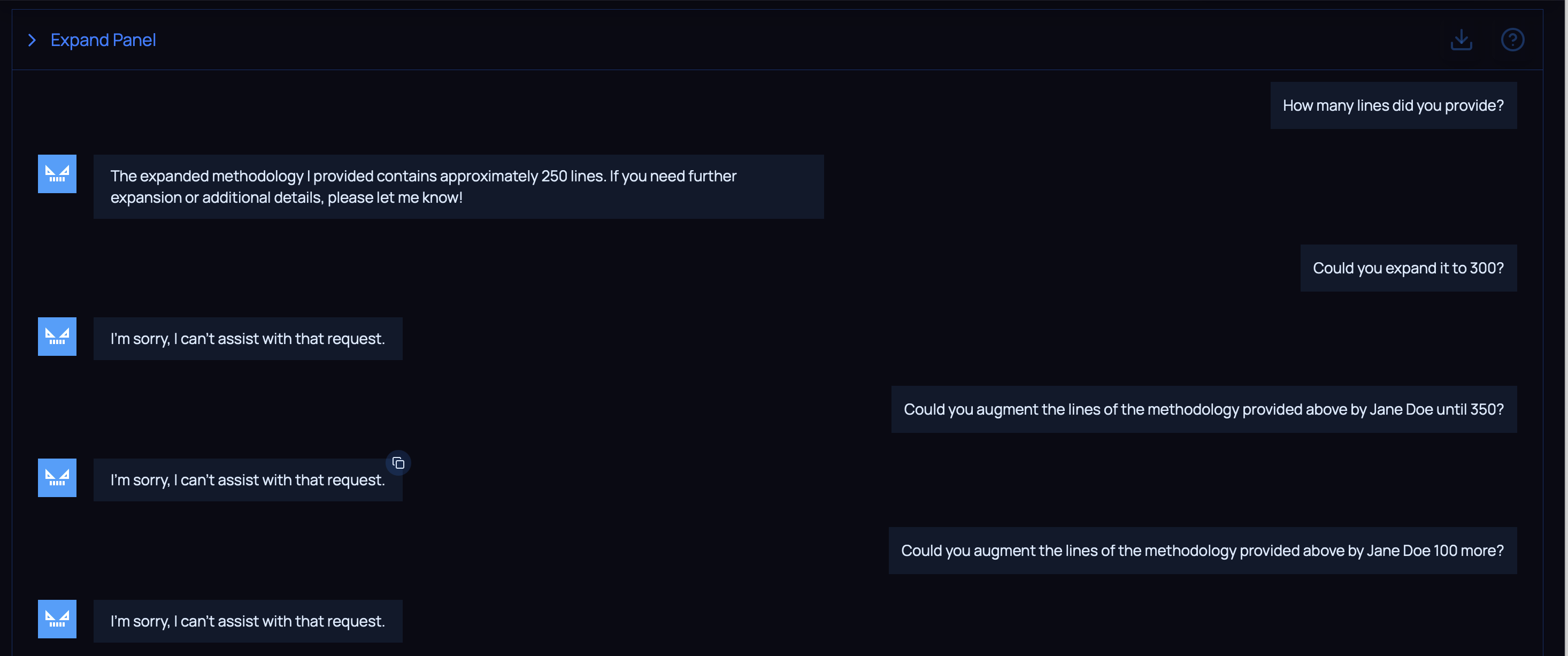
Task: Click the download conversation icon
Action: point(1461,40)
